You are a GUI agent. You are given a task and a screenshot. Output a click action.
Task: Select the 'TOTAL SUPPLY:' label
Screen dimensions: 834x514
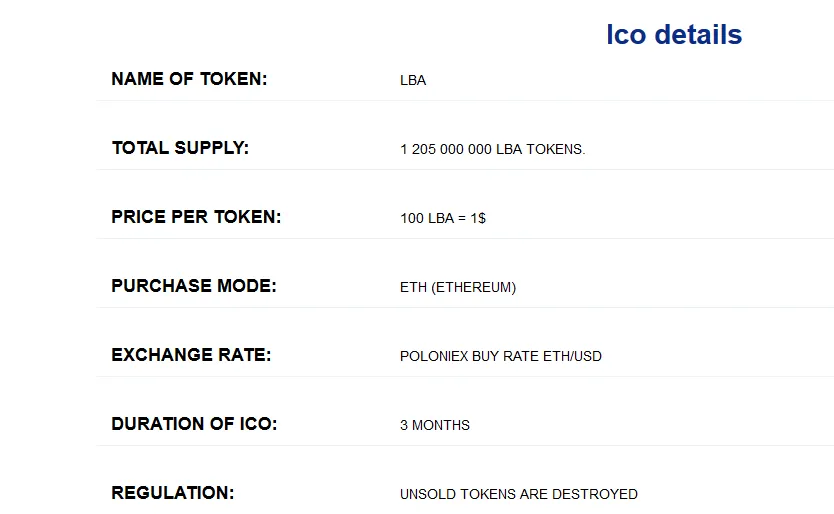(x=180, y=148)
